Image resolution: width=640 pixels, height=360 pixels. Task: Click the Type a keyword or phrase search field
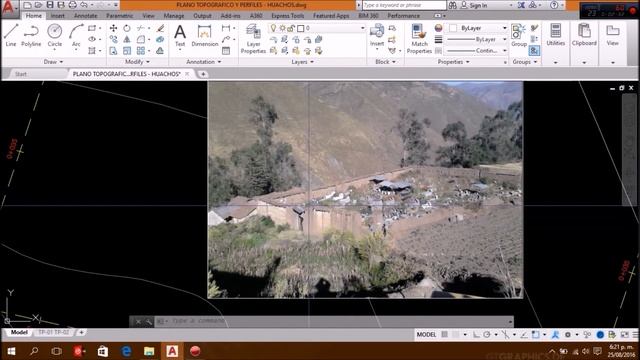(x=404, y=5)
